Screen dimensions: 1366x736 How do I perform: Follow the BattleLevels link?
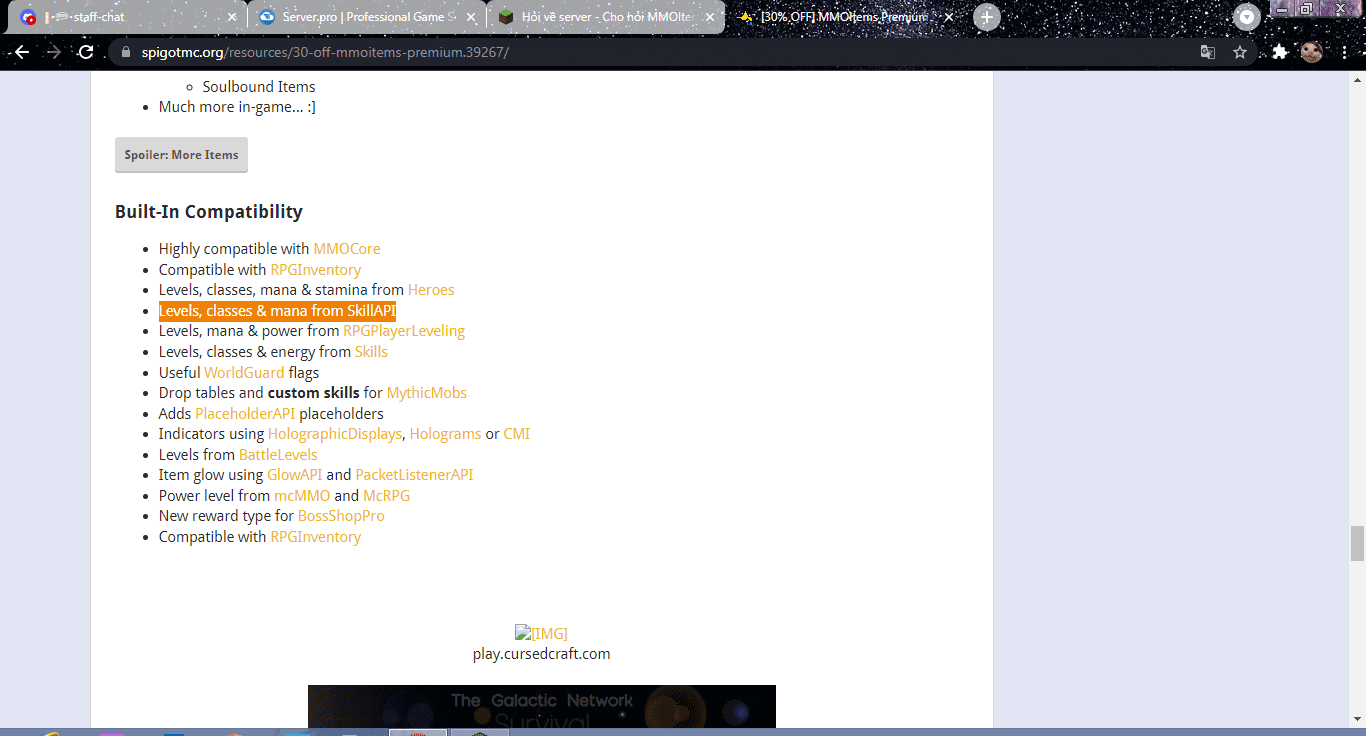(x=278, y=455)
